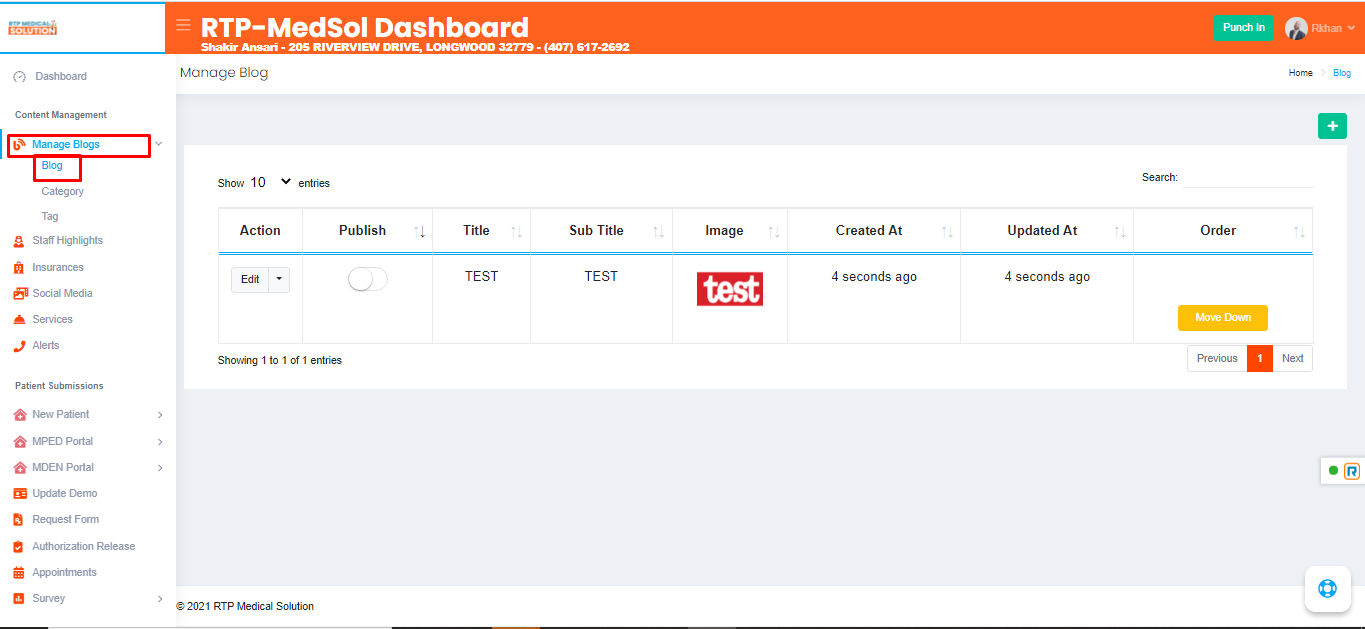Click the Request Form icon

pyautogui.click(x=19, y=520)
